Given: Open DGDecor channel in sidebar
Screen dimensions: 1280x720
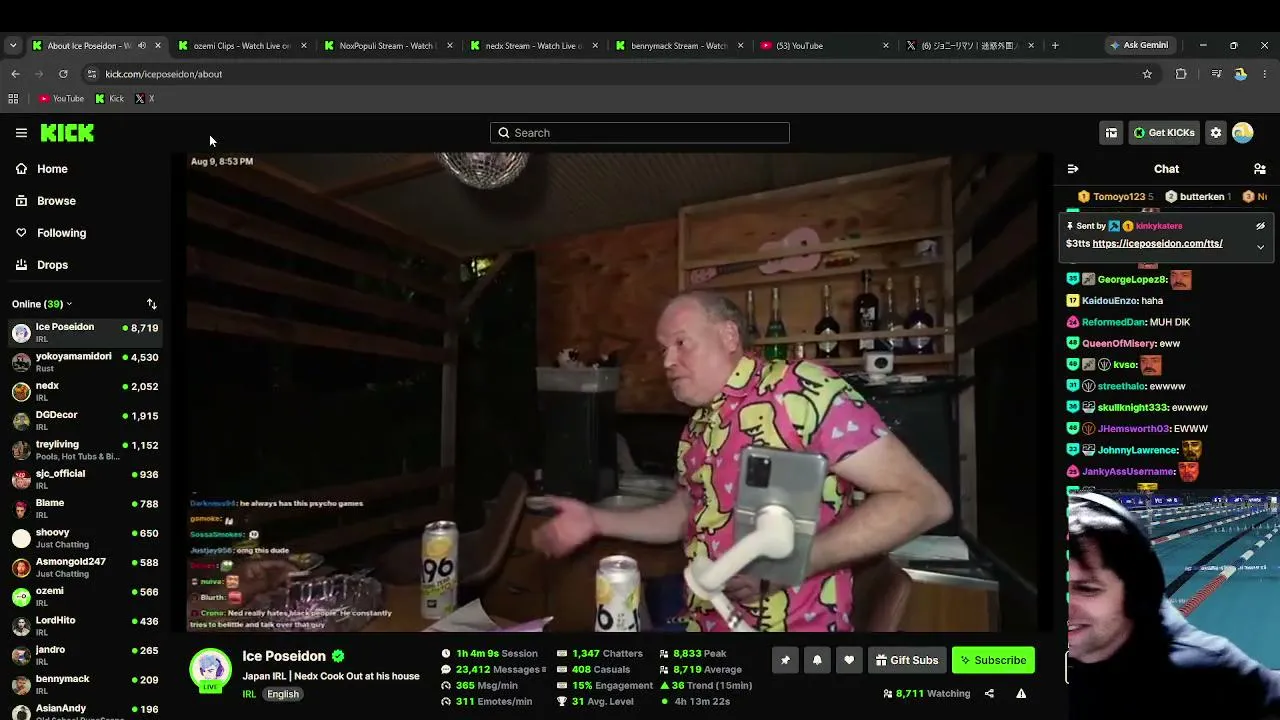Looking at the screenshot, I should tap(85, 420).
